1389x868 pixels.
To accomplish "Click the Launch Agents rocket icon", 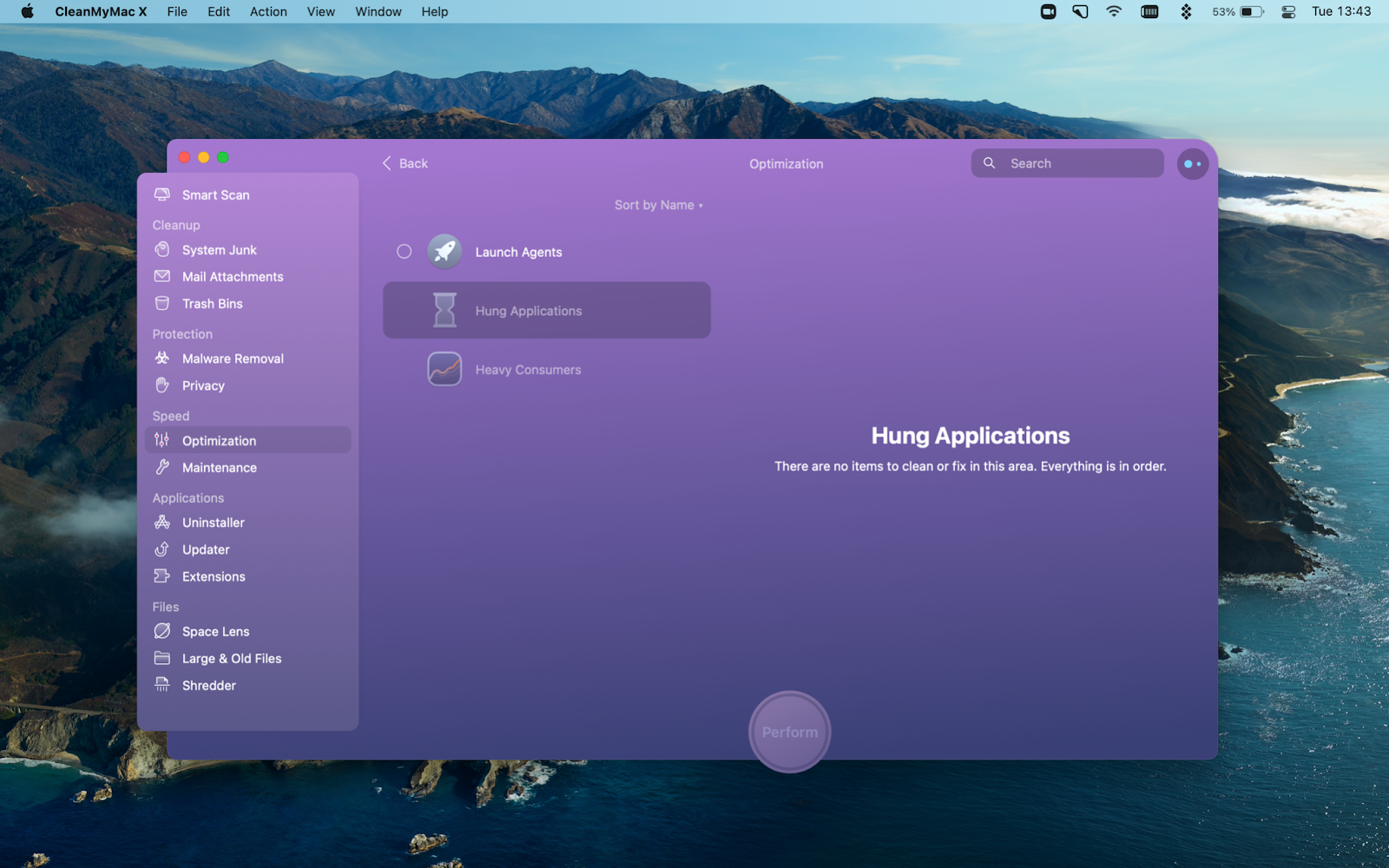I will 444,252.
